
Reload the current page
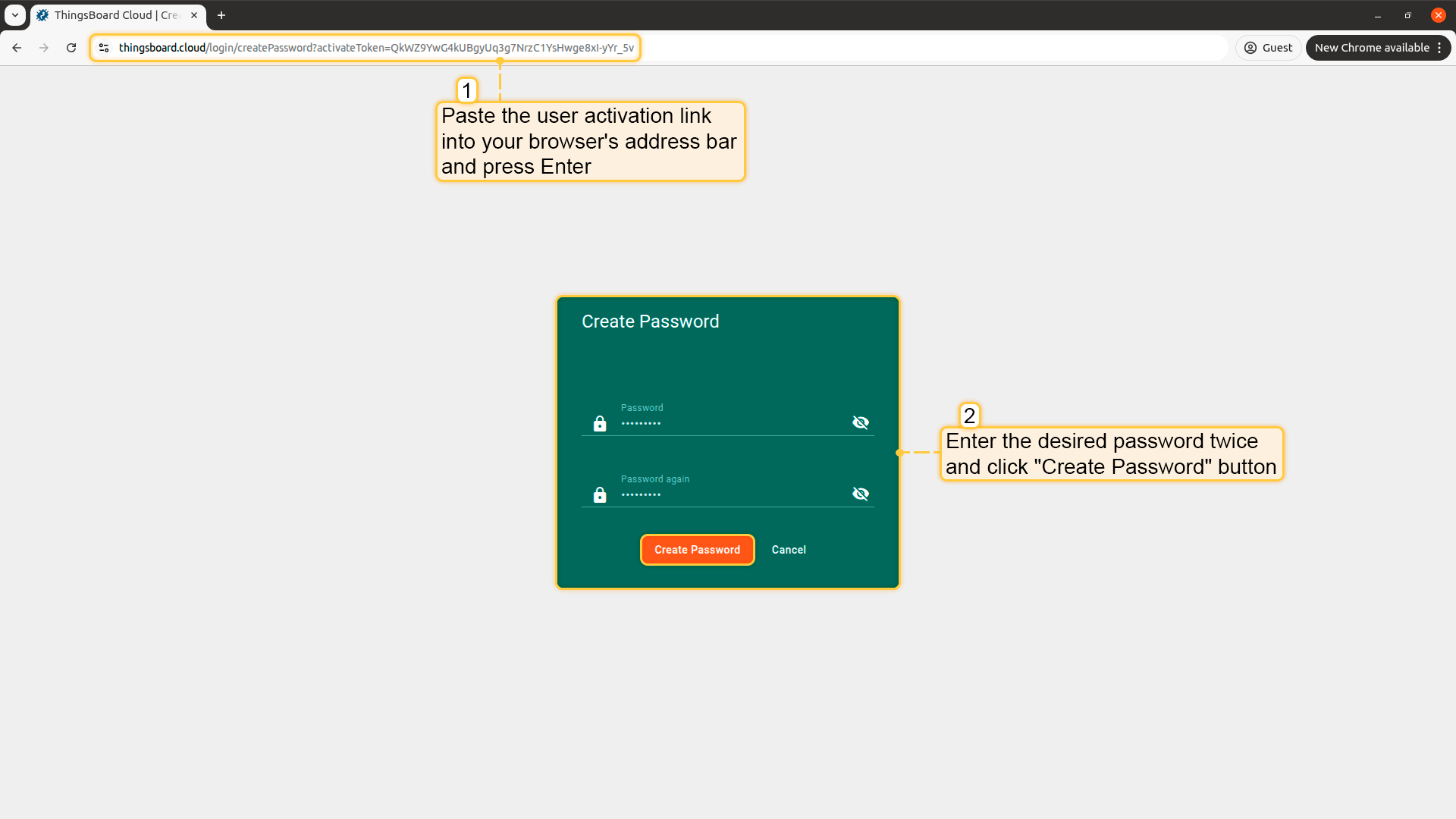tap(71, 48)
